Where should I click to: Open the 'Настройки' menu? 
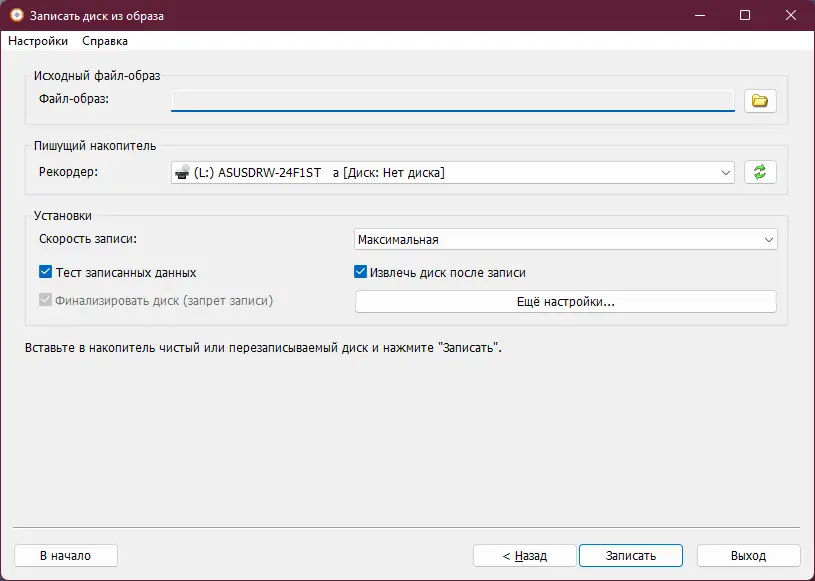38,41
